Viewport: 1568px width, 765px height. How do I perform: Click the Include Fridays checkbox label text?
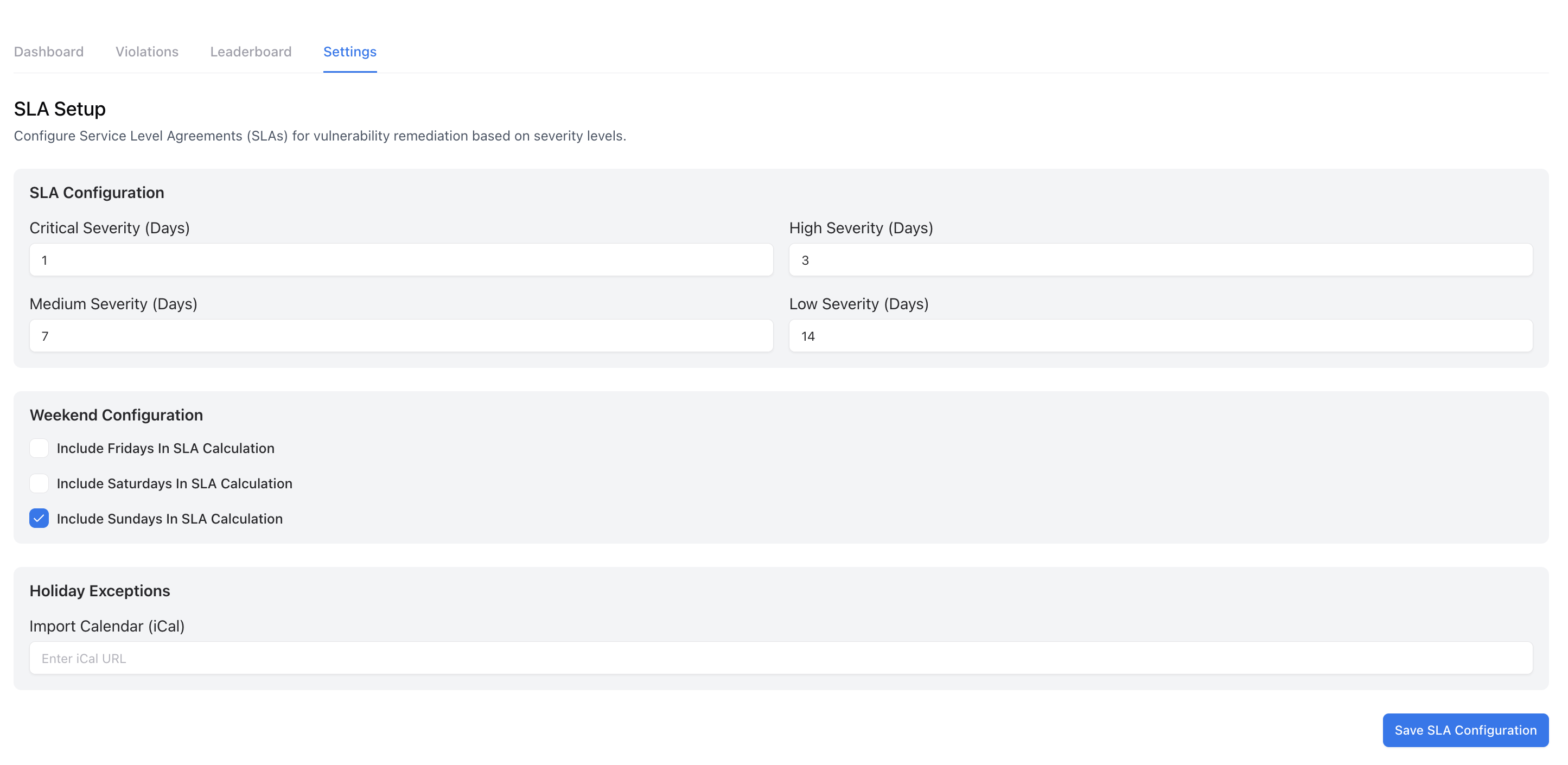[165, 448]
